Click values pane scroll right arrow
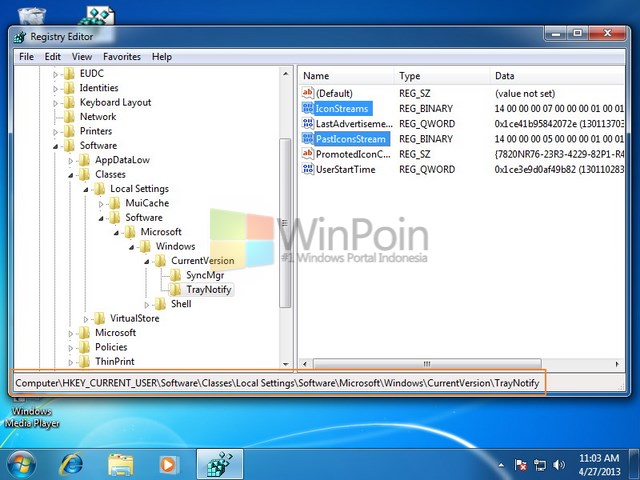640x480 pixels. click(617, 364)
